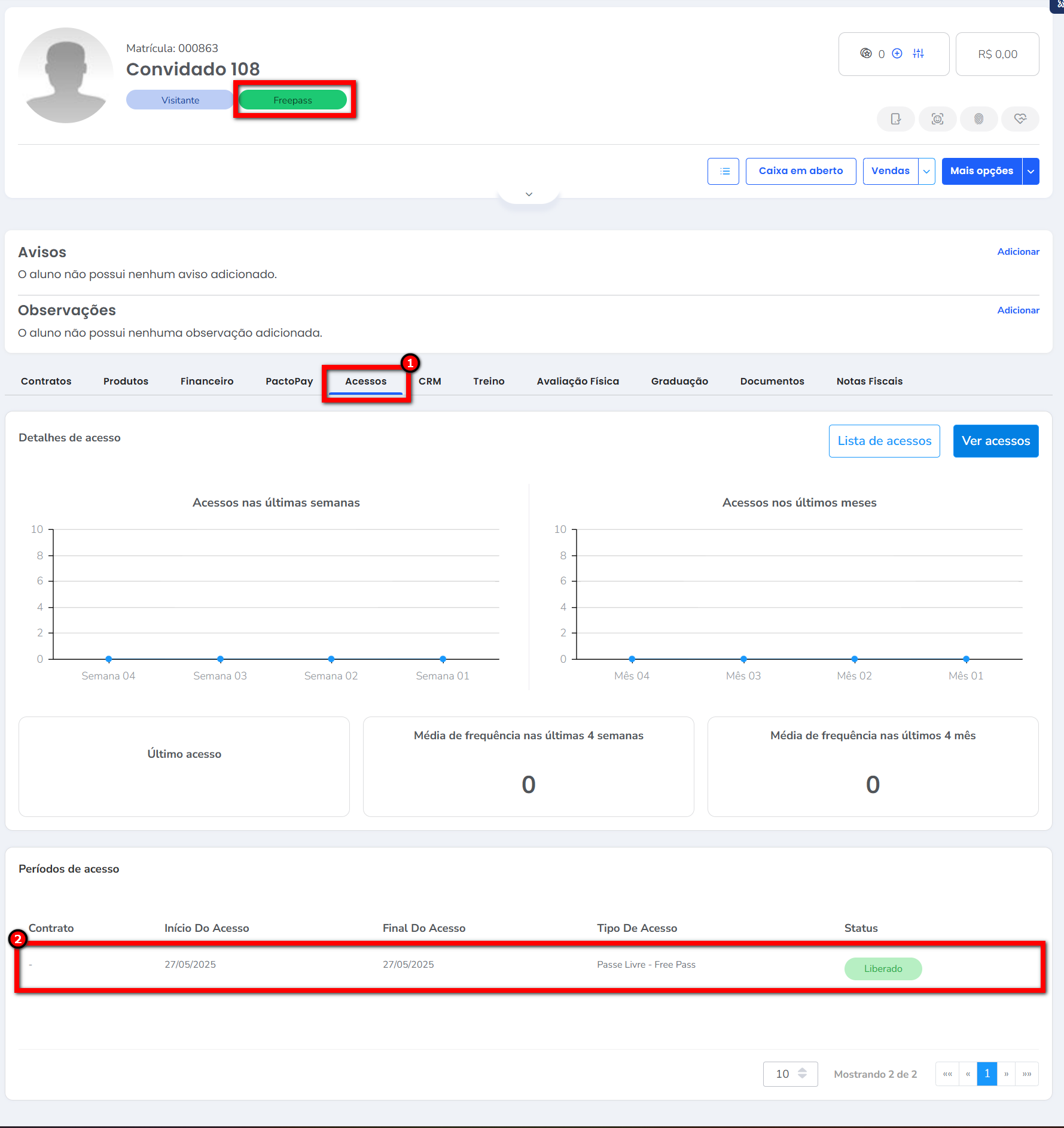Click the Ver acessos button
Image resolution: width=1064 pixels, height=1128 pixels.
click(996, 441)
